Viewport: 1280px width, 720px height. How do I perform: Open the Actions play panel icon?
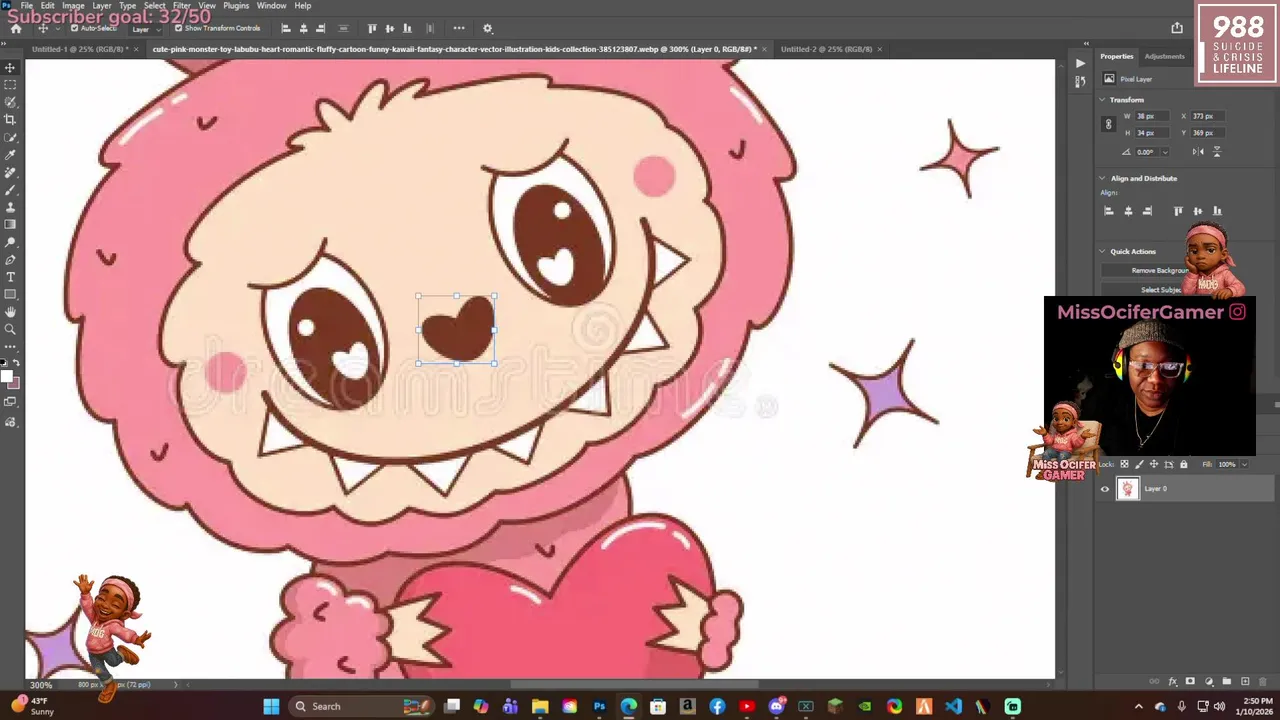pyautogui.click(x=1080, y=63)
